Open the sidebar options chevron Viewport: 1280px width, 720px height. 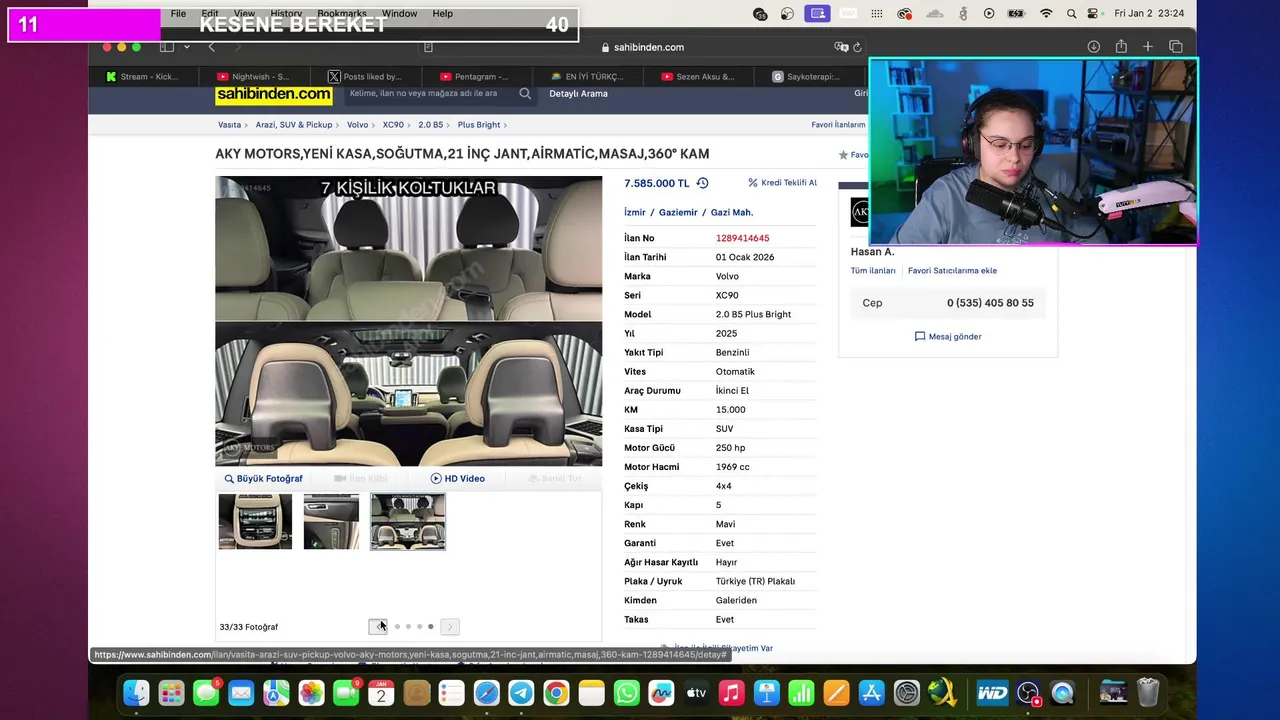click(x=186, y=47)
